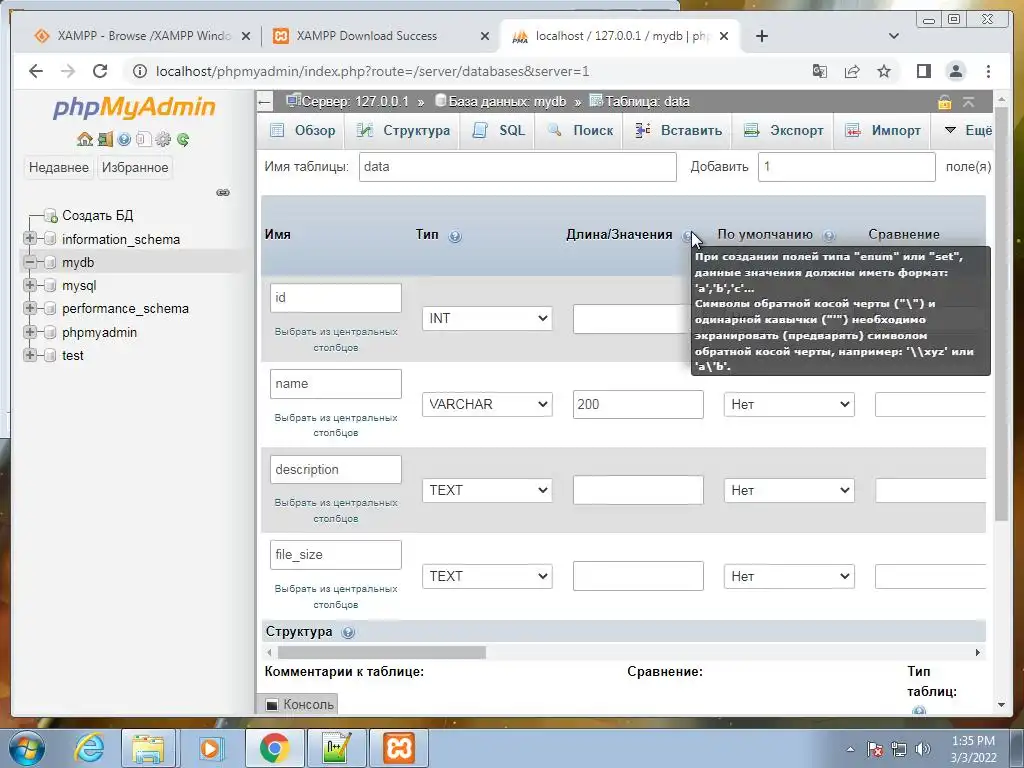The width and height of the screenshot is (1024, 768).
Task: Open the Windows Start menu
Action: pyautogui.click(x=27, y=748)
